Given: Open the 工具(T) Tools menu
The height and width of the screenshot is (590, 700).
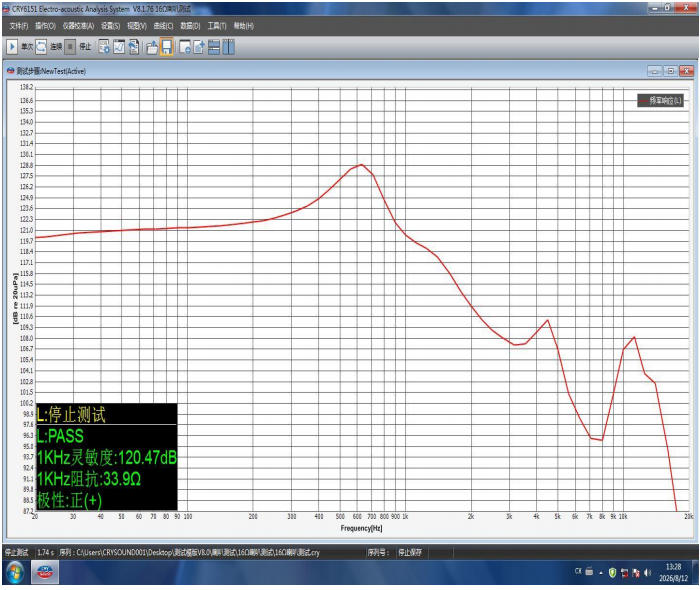Looking at the screenshot, I should tap(217, 26).
